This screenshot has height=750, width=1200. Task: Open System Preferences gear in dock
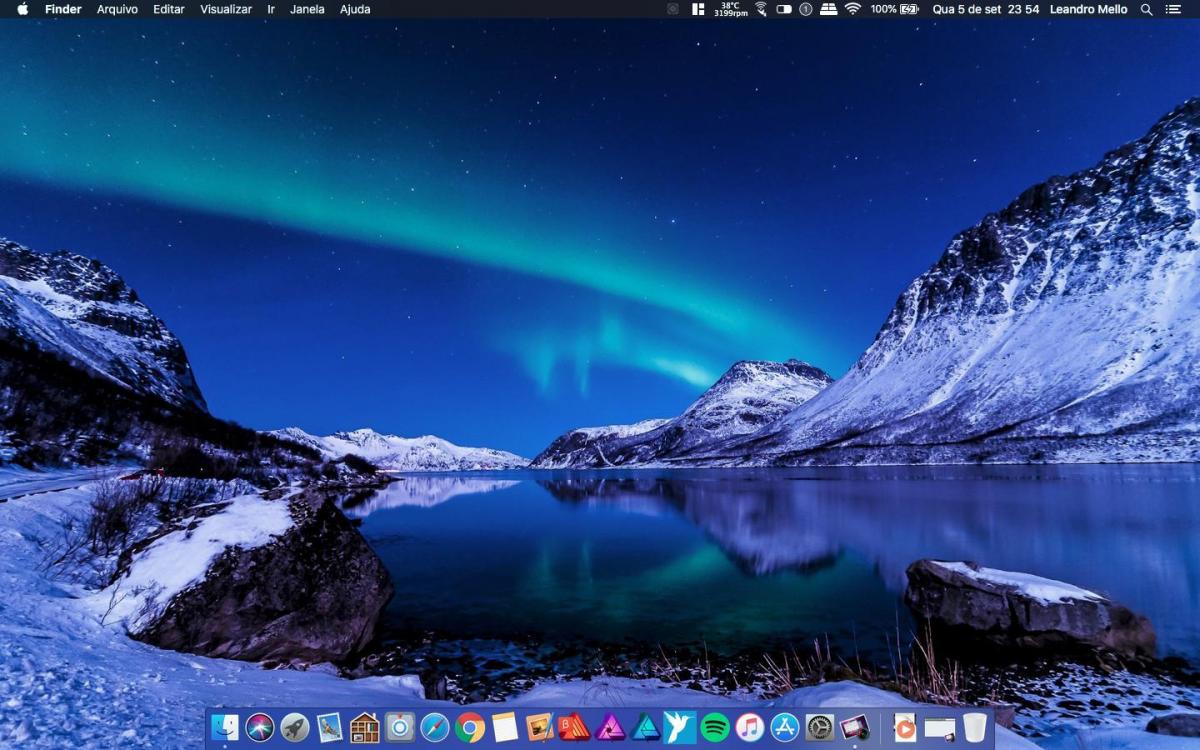820,727
